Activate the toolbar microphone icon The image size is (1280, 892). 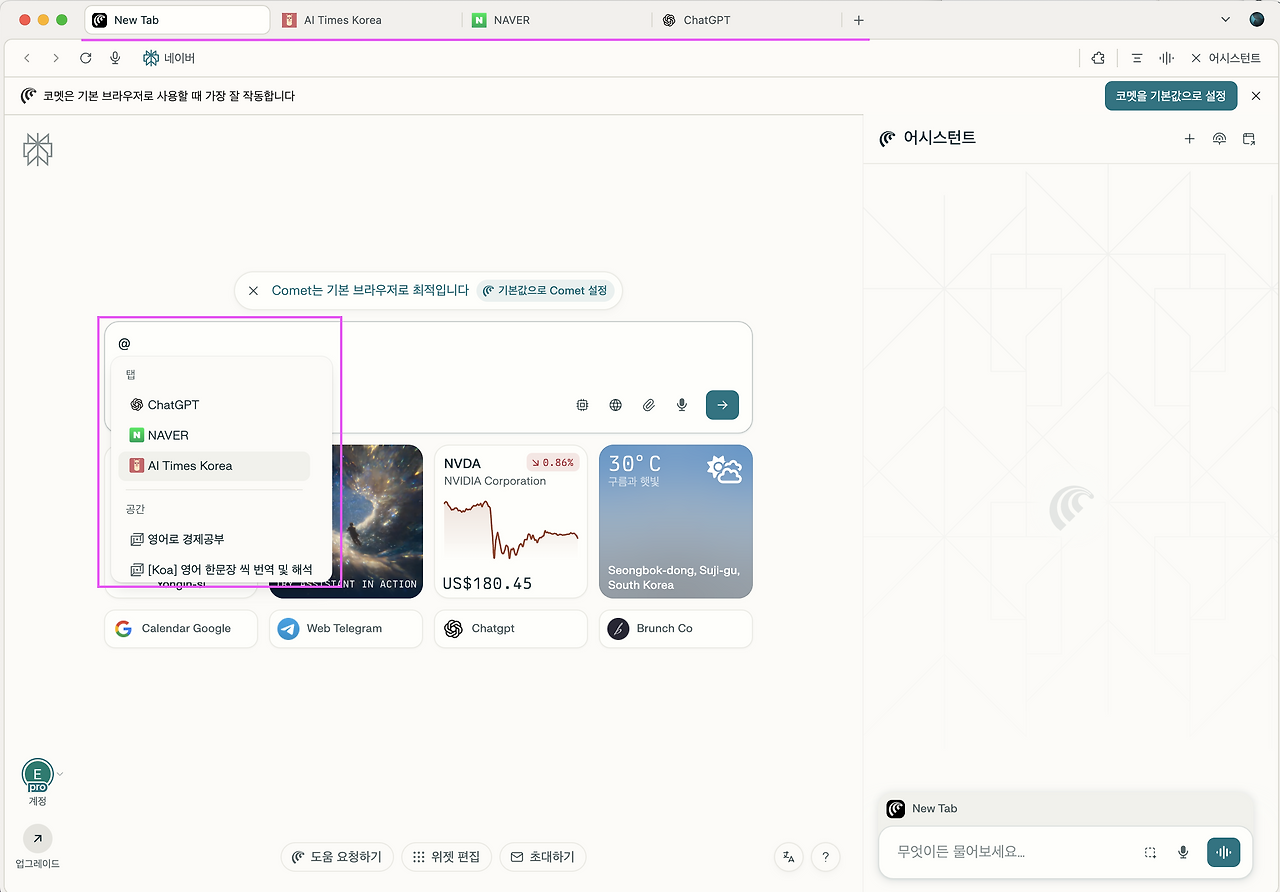[116, 58]
